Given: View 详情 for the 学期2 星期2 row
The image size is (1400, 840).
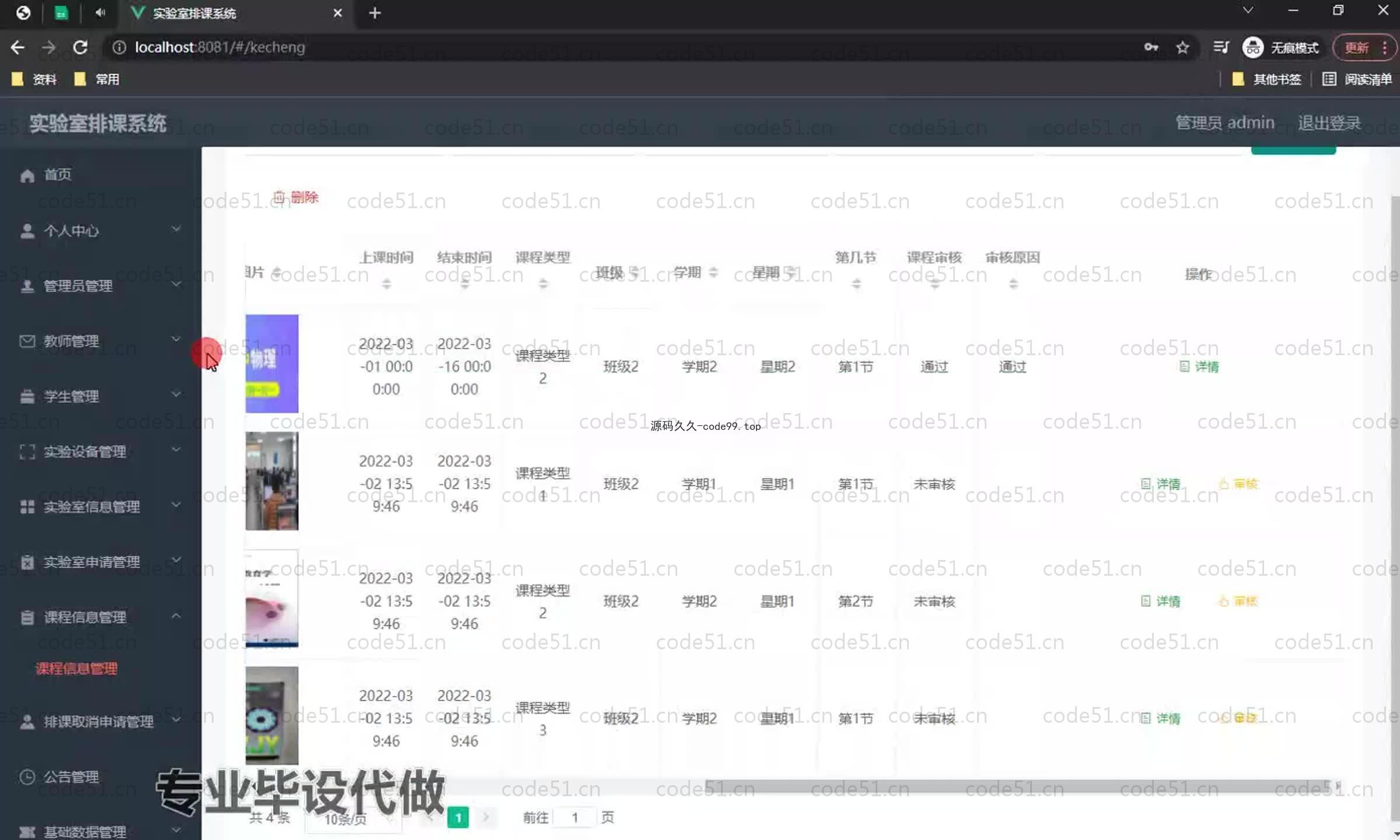Looking at the screenshot, I should pyautogui.click(x=1199, y=366).
